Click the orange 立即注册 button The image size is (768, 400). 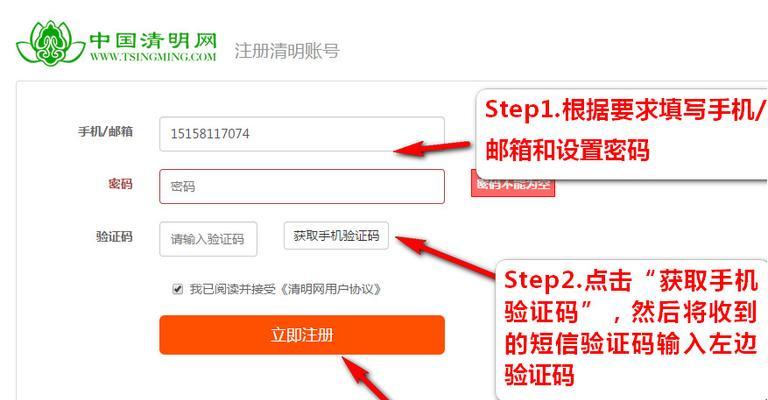click(x=302, y=335)
